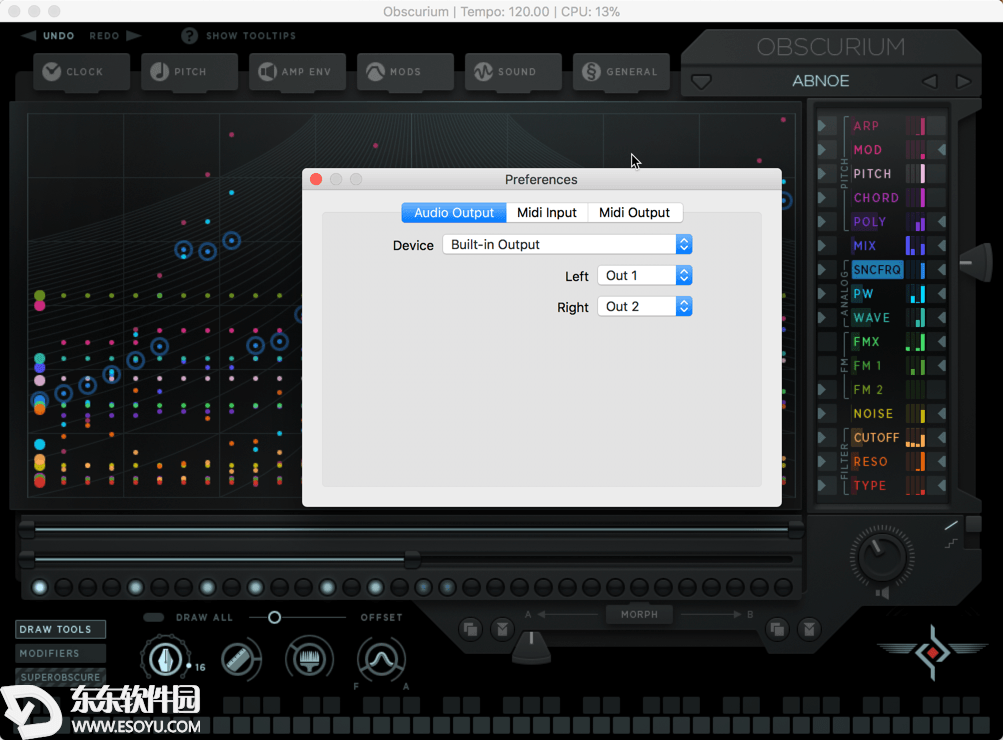The width and height of the screenshot is (1003, 740).
Task: Select the POLY parameter lane
Action: 869,222
